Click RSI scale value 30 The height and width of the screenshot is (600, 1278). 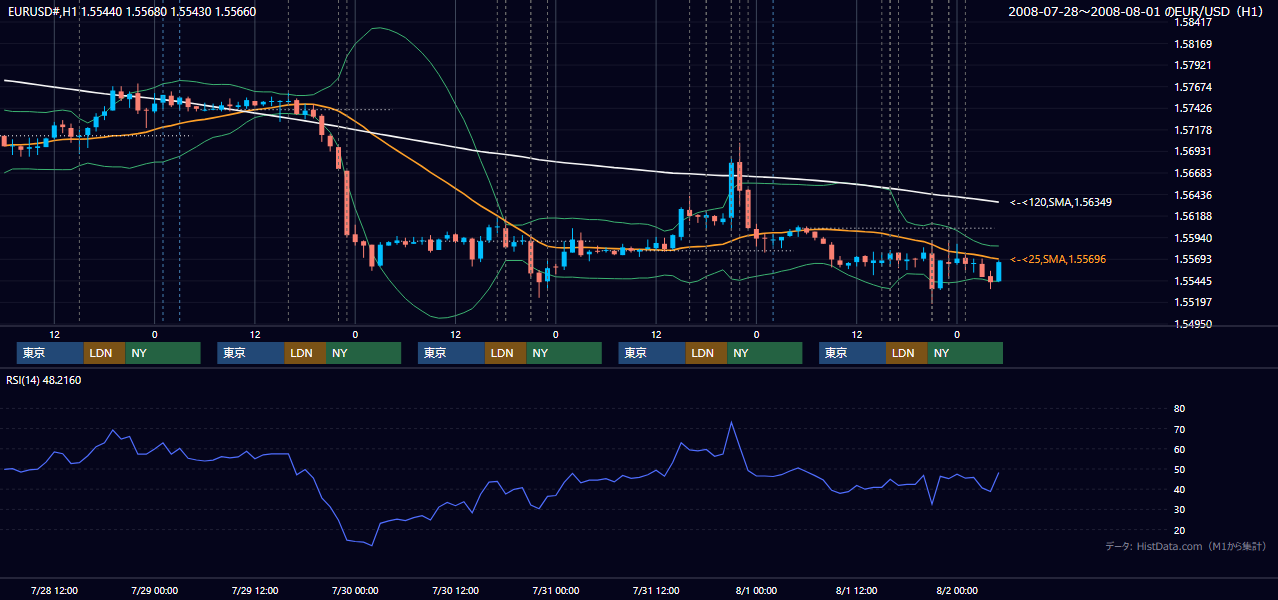point(1179,510)
